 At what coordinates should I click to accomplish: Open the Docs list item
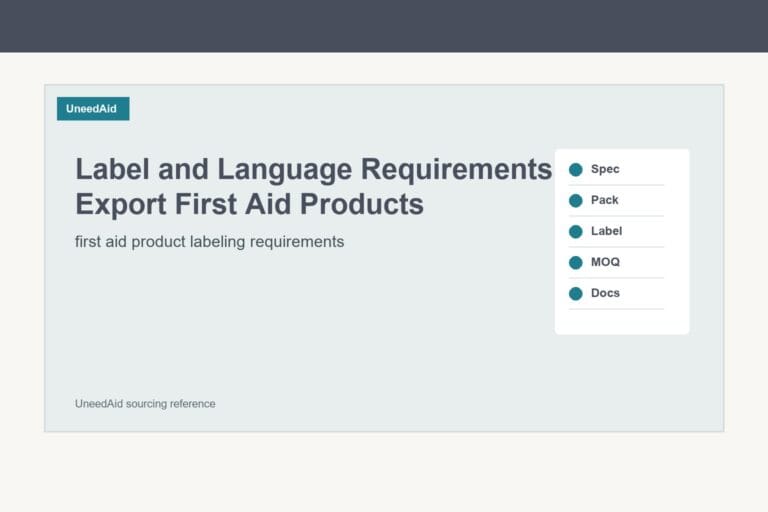coord(616,293)
